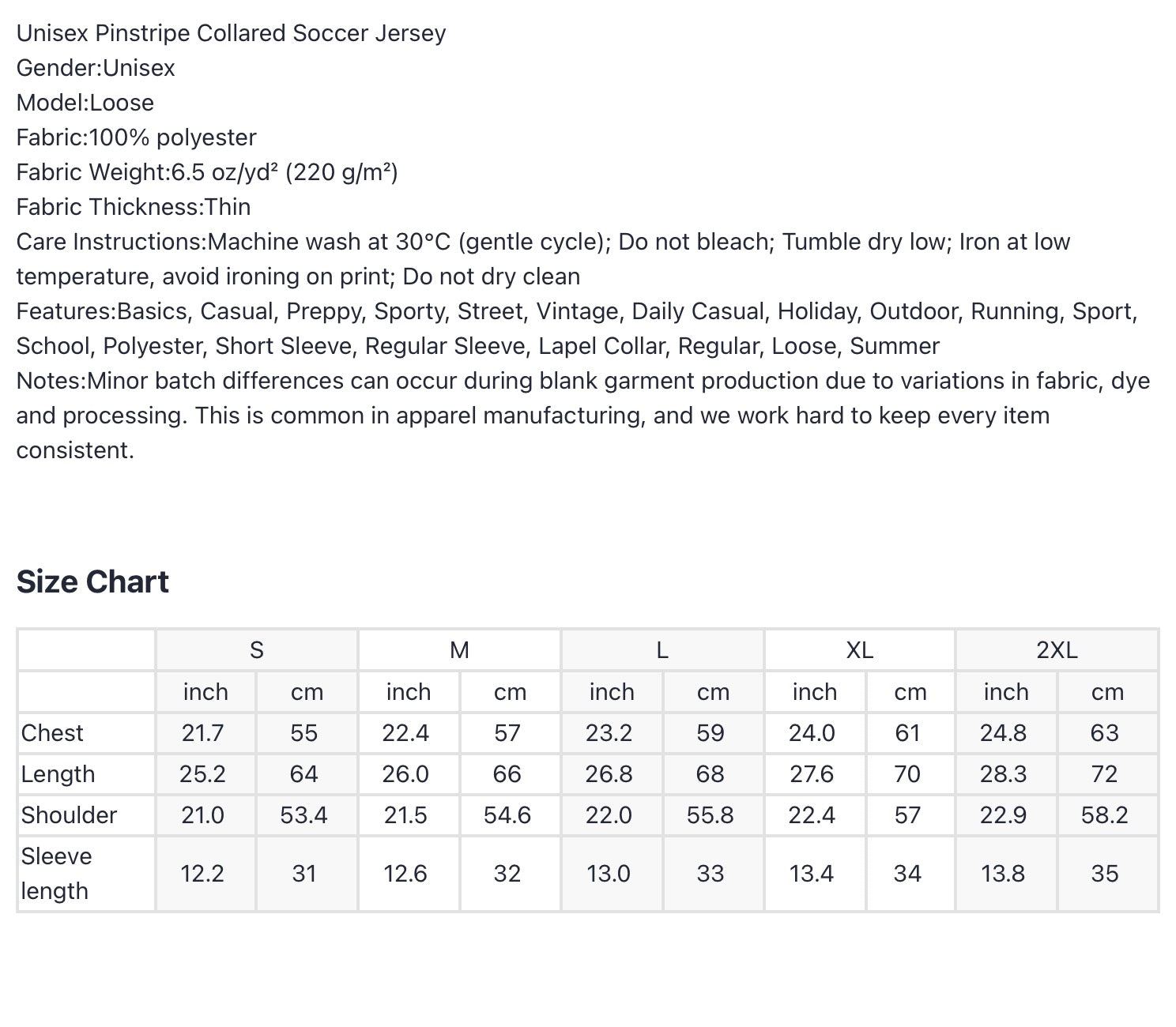
Task: Select the M size column header
Action: 459,650
